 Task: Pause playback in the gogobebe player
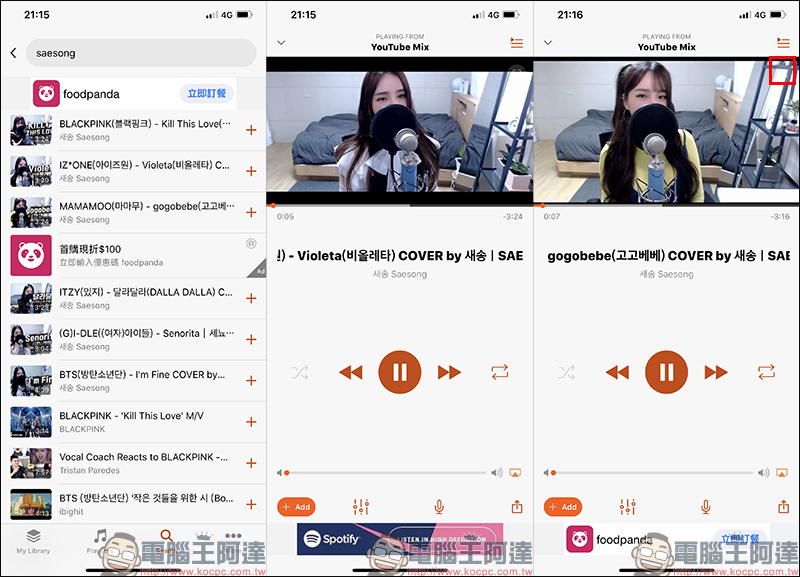[666, 372]
